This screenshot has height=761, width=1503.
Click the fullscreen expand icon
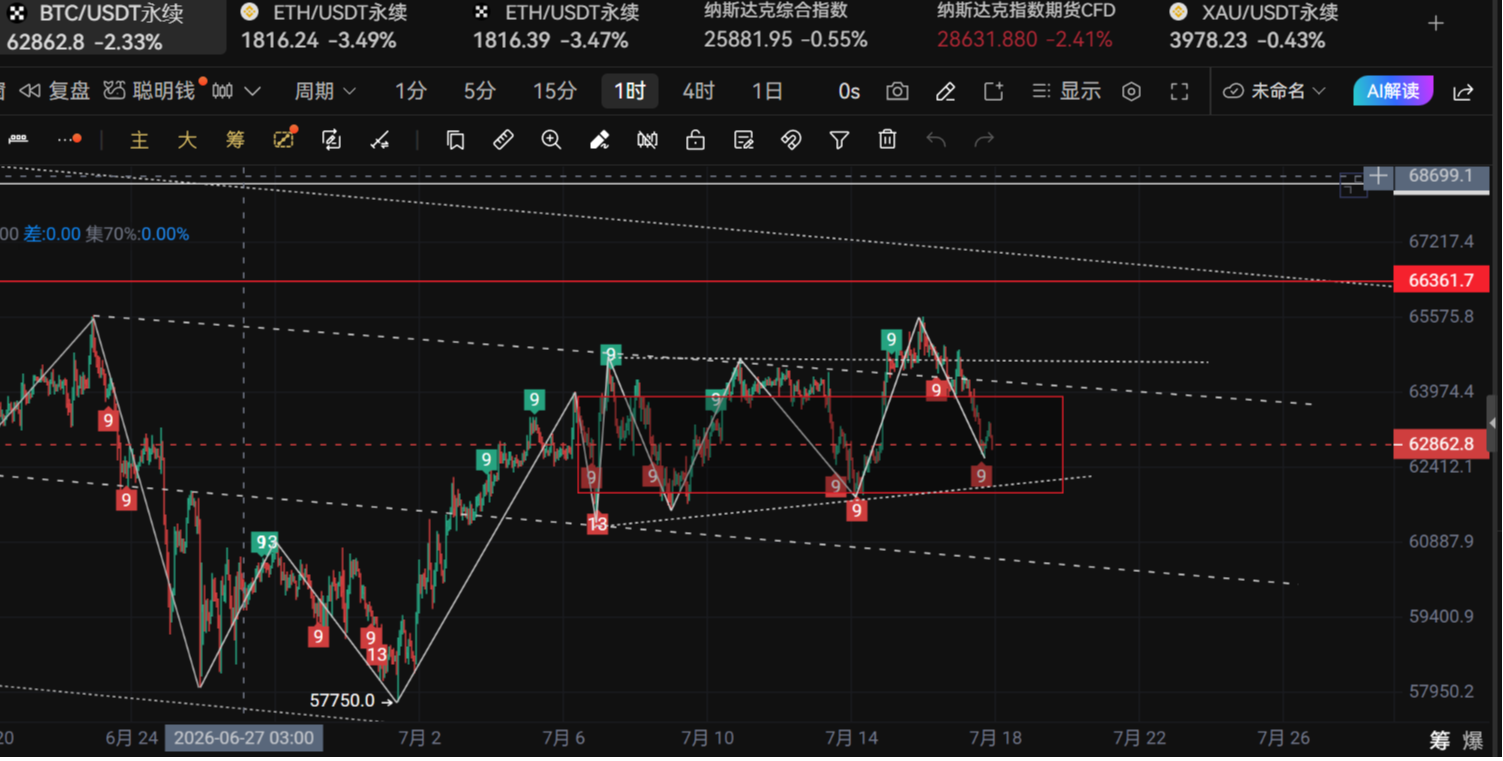[1179, 92]
